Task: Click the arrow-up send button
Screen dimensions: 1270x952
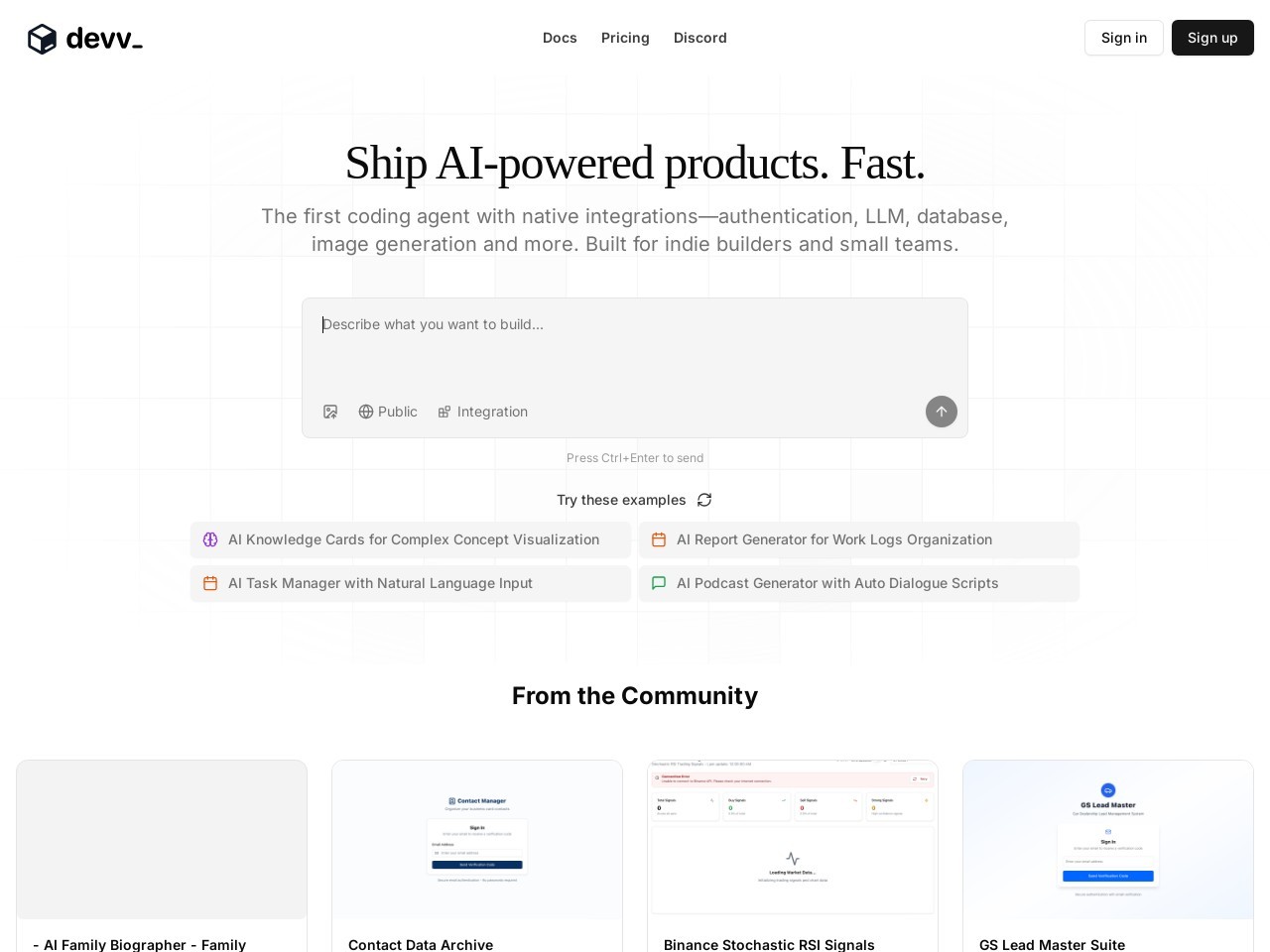Action: point(942,412)
